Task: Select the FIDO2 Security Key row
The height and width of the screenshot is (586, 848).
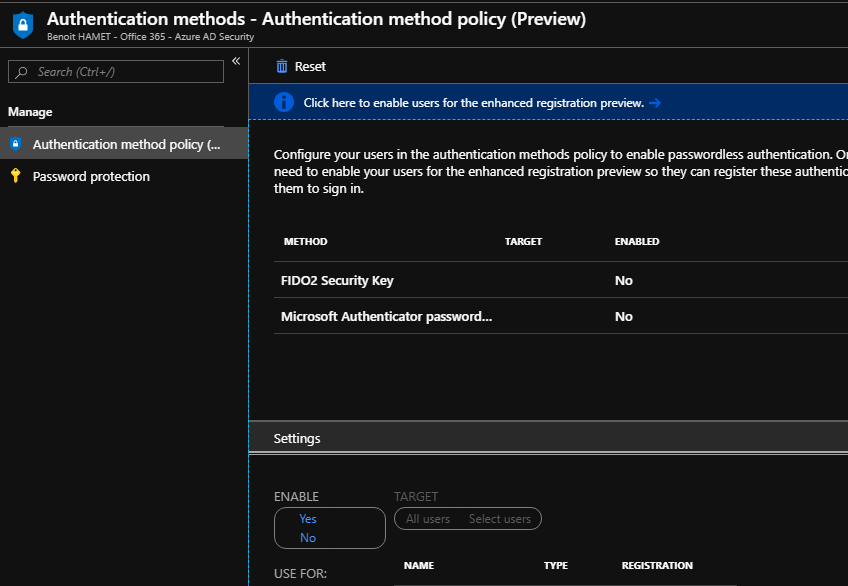Action: click(x=337, y=280)
